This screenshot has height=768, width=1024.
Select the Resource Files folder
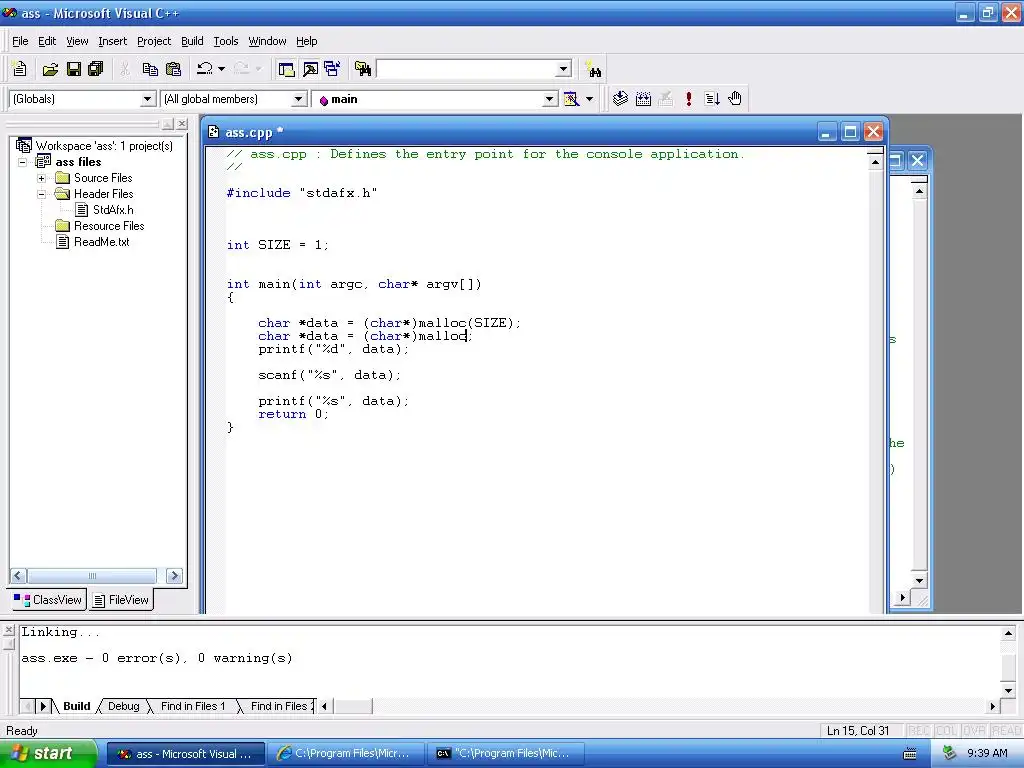[101, 226]
